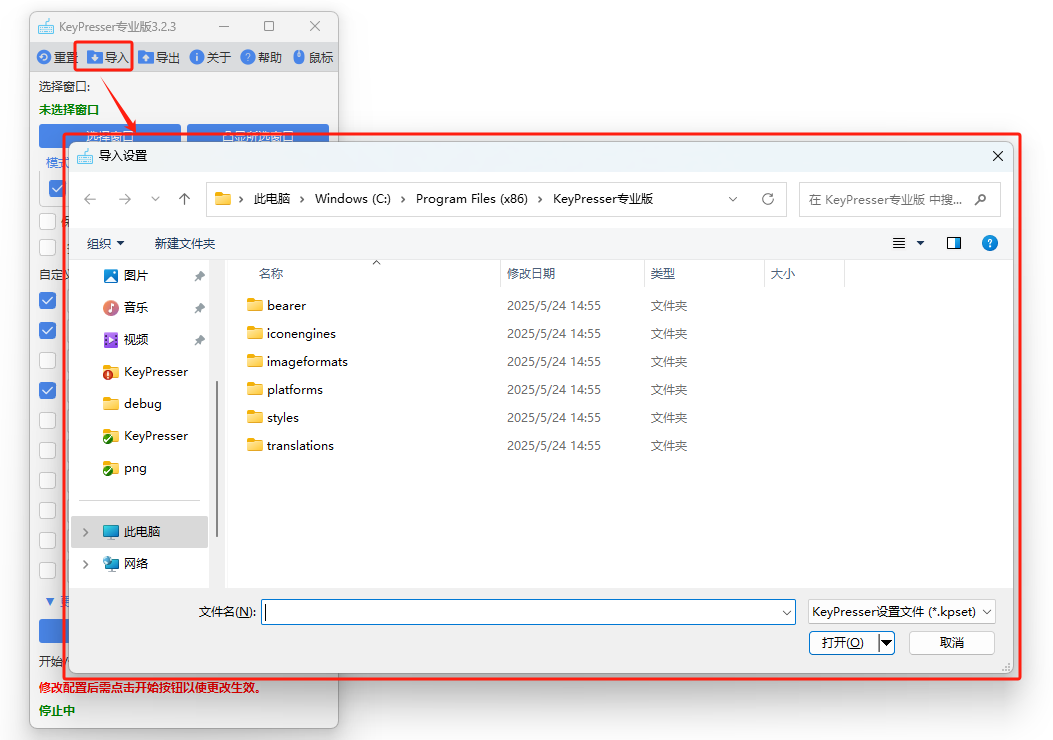Unpin 视频 using its pin icon
Viewport: 1053px width, 740px height.
click(199, 340)
